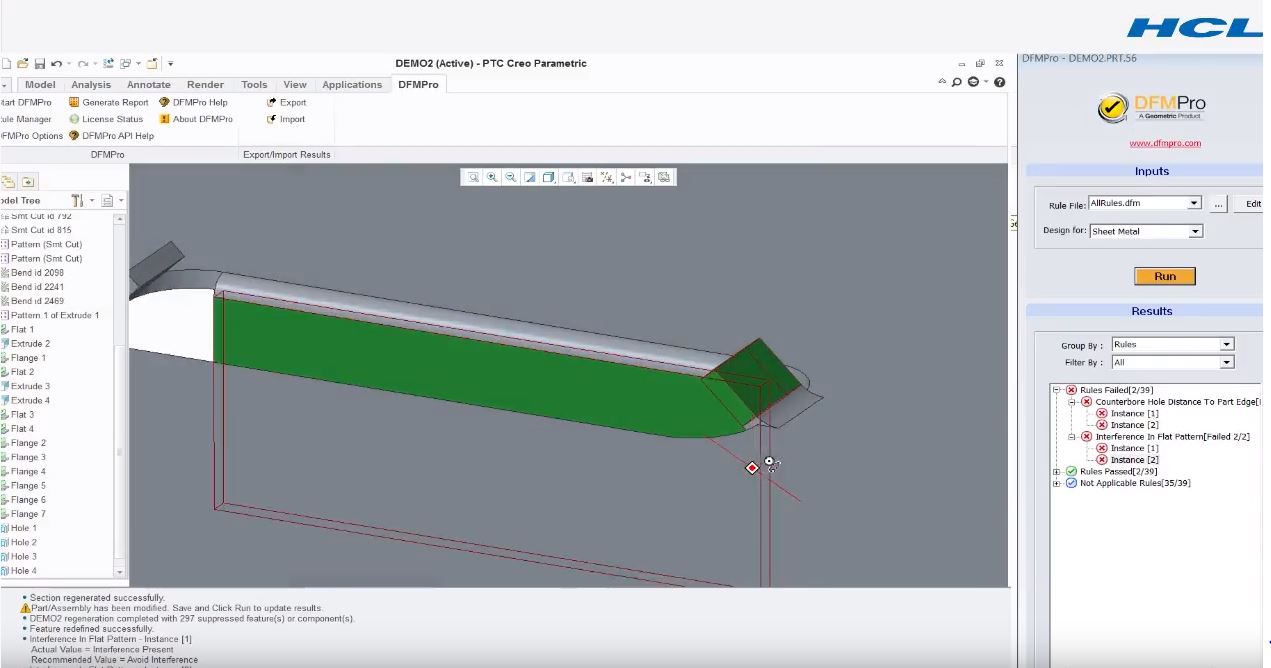Click the Zoom In icon in view toolbar
This screenshot has height=668, width=1271.
(x=492, y=177)
